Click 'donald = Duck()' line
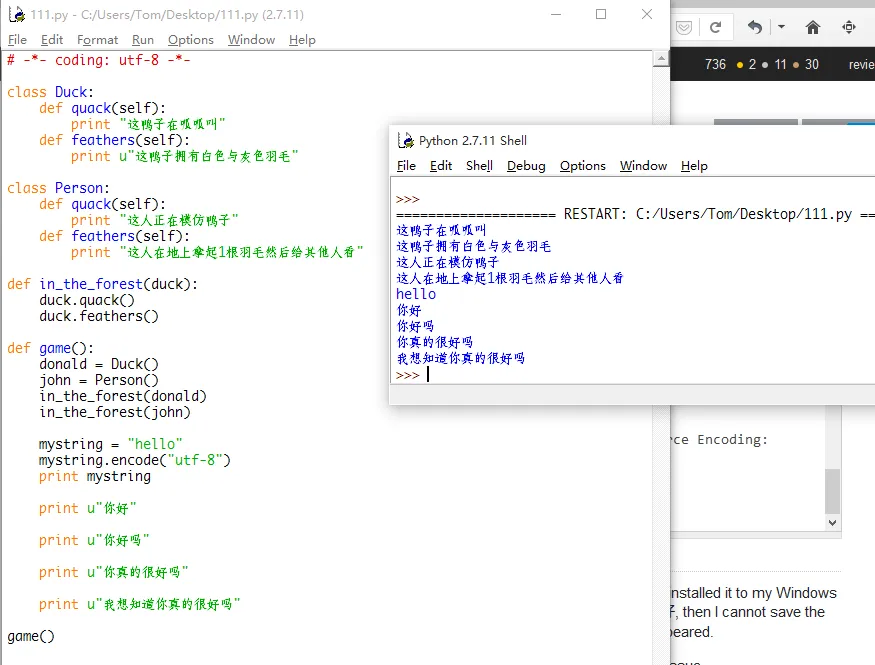Image resolution: width=875 pixels, height=665 pixels. (99, 364)
